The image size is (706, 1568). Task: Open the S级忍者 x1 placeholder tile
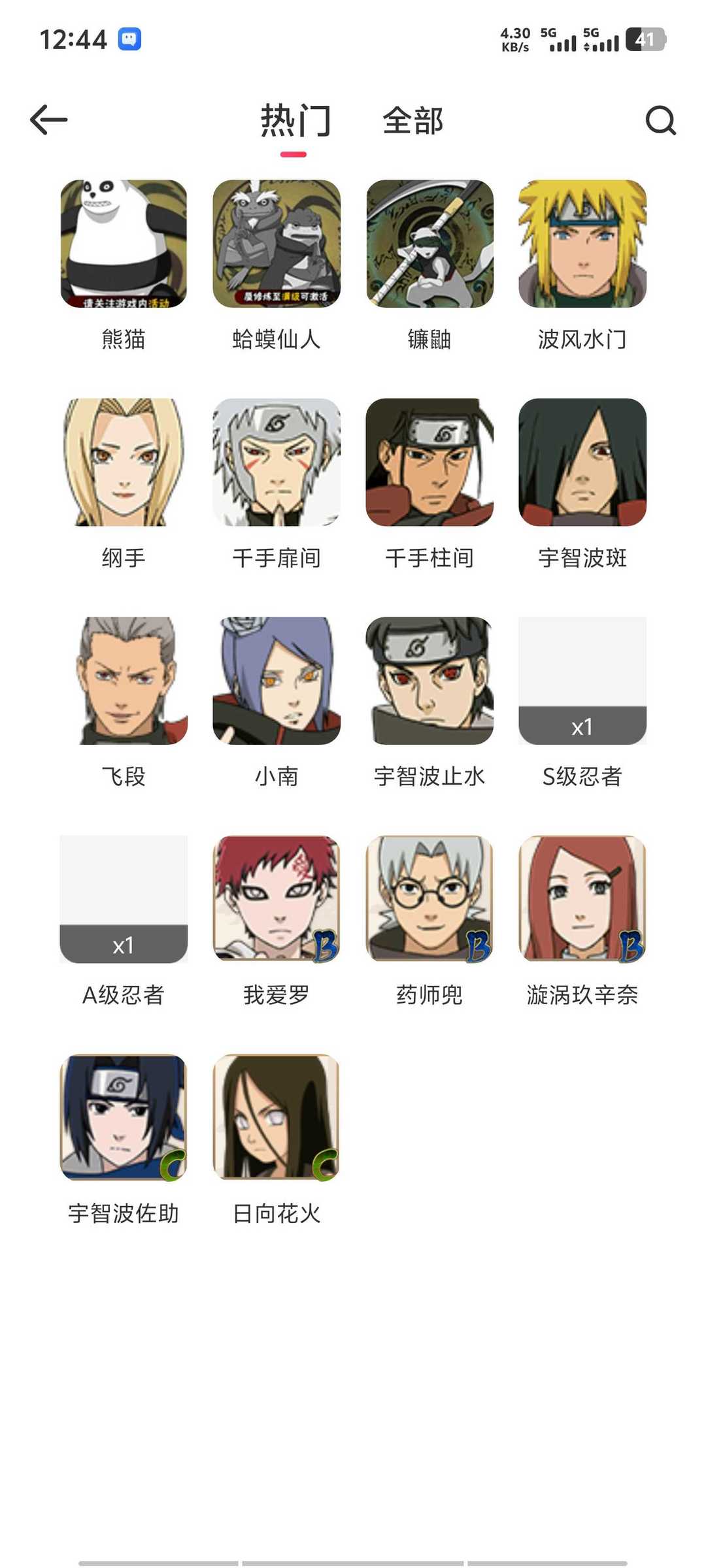(x=582, y=681)
